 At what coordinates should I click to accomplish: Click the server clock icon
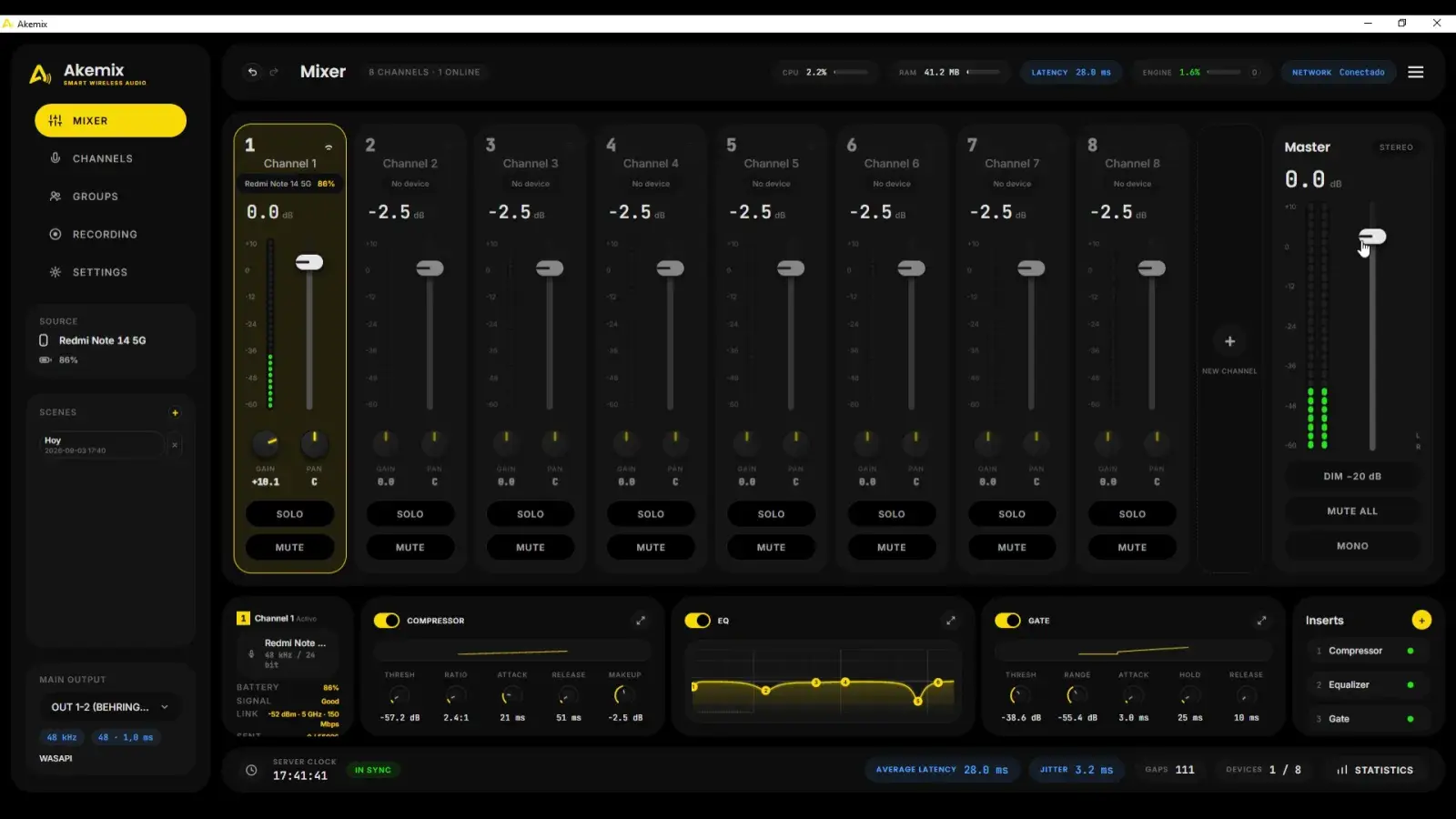[x=251, y=770]
